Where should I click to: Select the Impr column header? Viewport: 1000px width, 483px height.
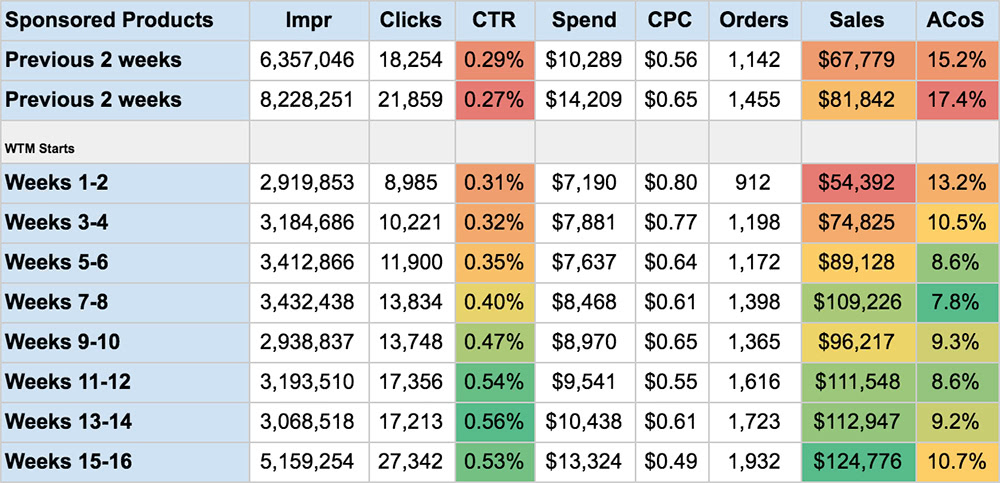coord(309,20)
